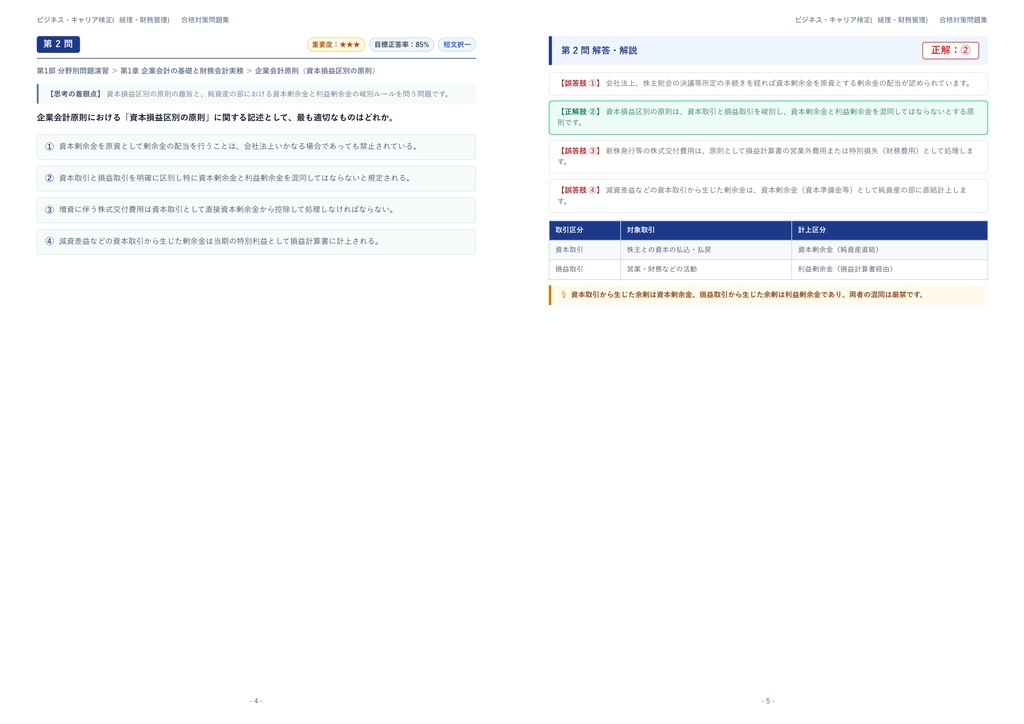The width and height of the screenshot is (1024, 724).
Task: Click the cell 利益剰余金（損益計算書経由）
Action: coord(889,269)
